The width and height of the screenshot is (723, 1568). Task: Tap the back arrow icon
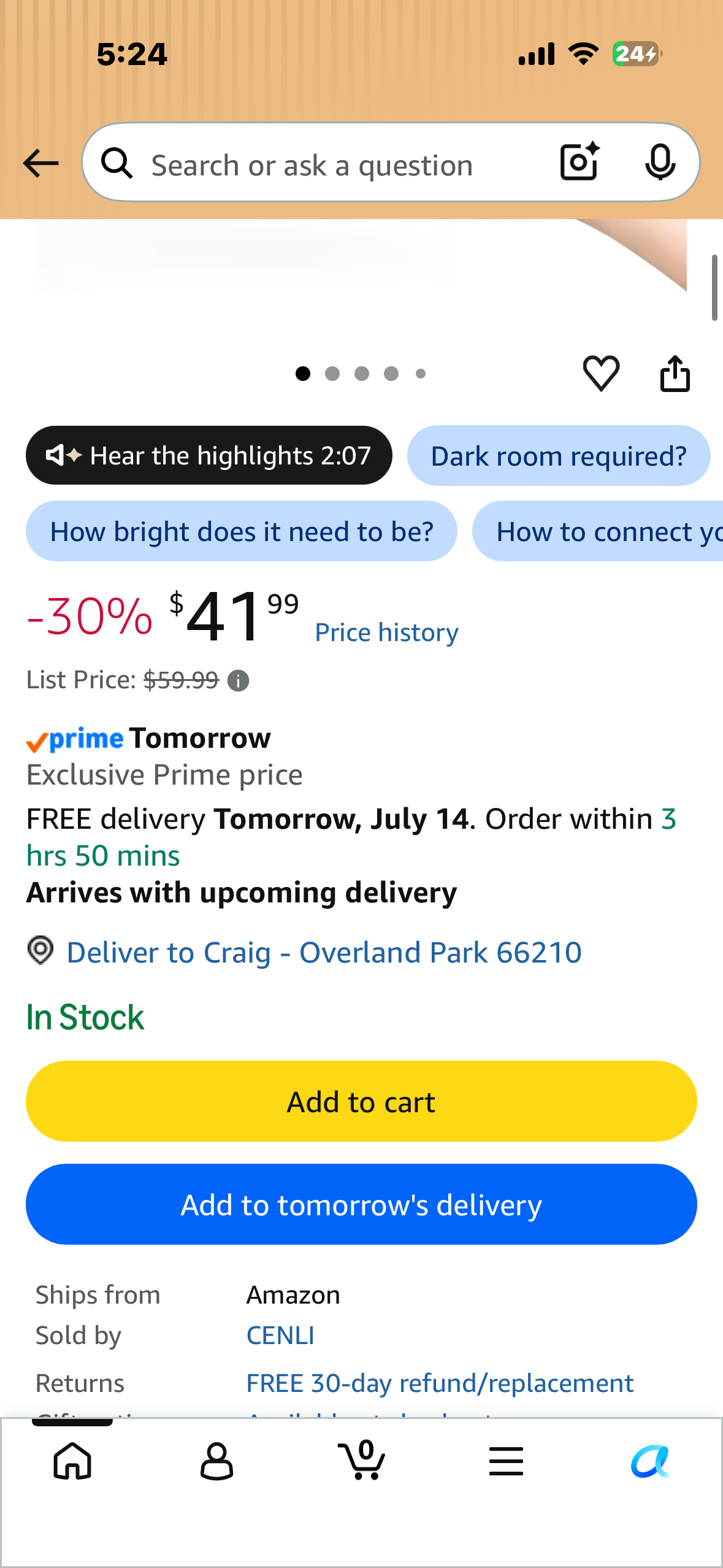pyautogui.click(x=40, y=163)
